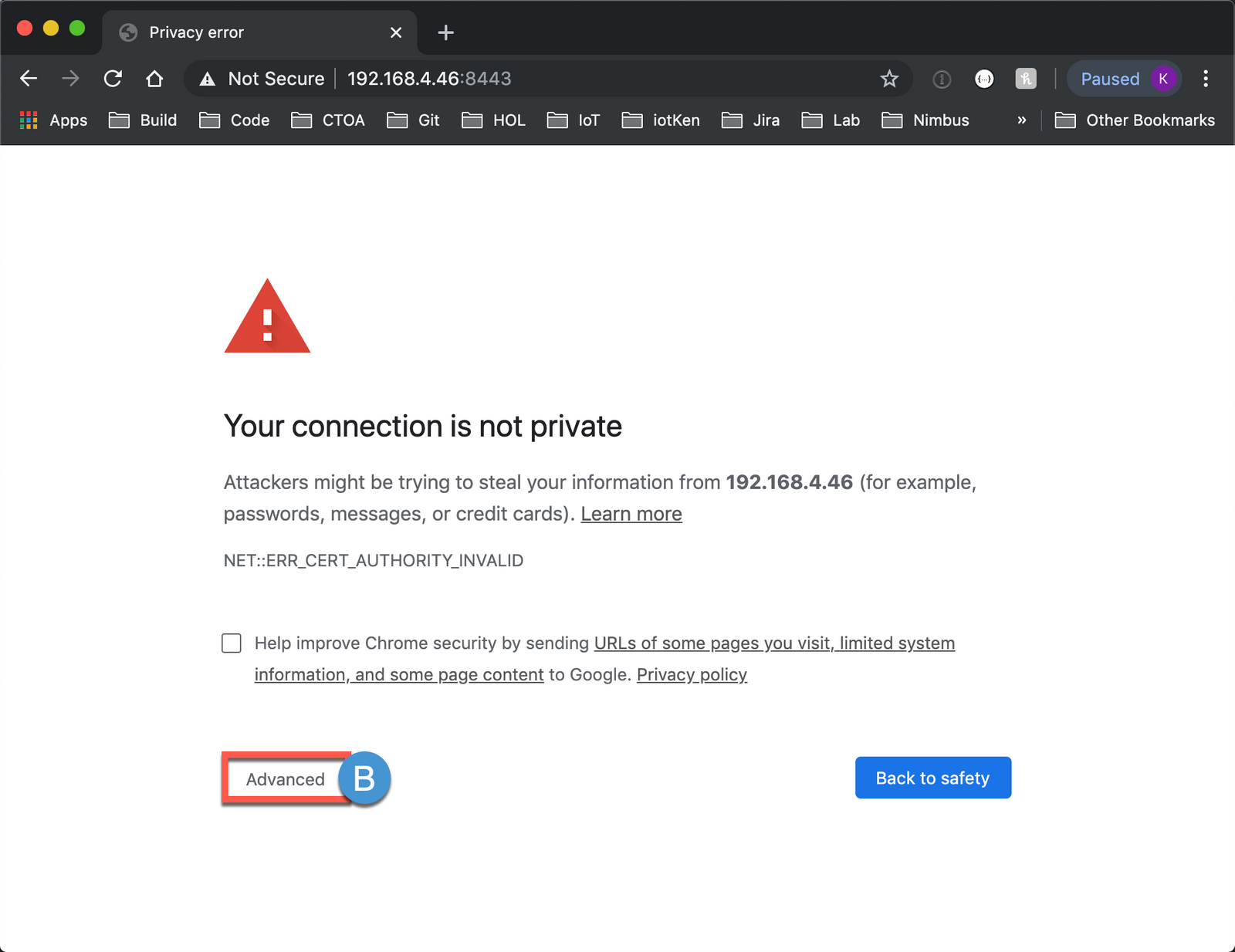Image resolution: width=1235 pixels, height=952 pixels.
Task: Reload the current page
Action: pos(113,79)
